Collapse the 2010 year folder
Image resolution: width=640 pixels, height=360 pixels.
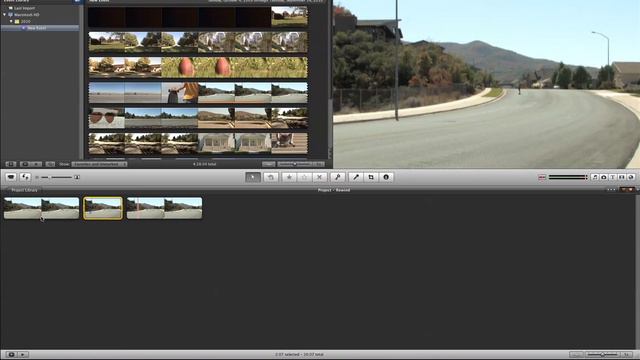[x=11, y=21]
